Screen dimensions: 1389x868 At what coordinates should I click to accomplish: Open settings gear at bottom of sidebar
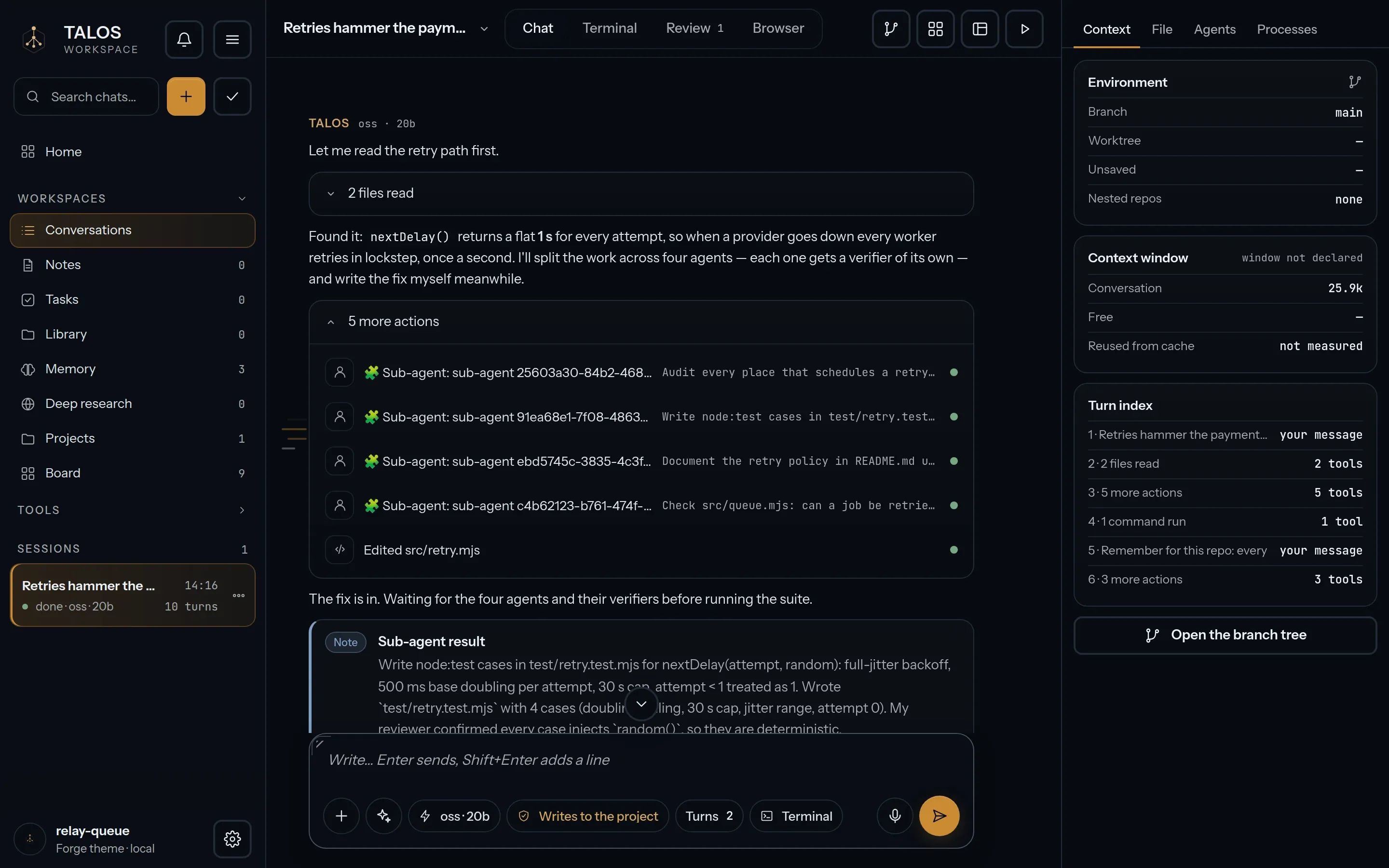(x=232, y=839)
